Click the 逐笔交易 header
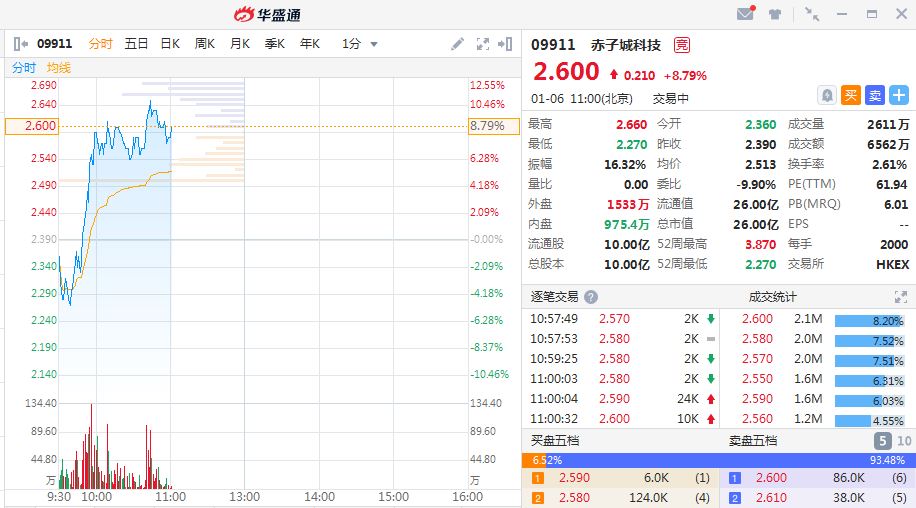Image resolution: width=916 pixels, height=508 pixels. coord(554,297)
